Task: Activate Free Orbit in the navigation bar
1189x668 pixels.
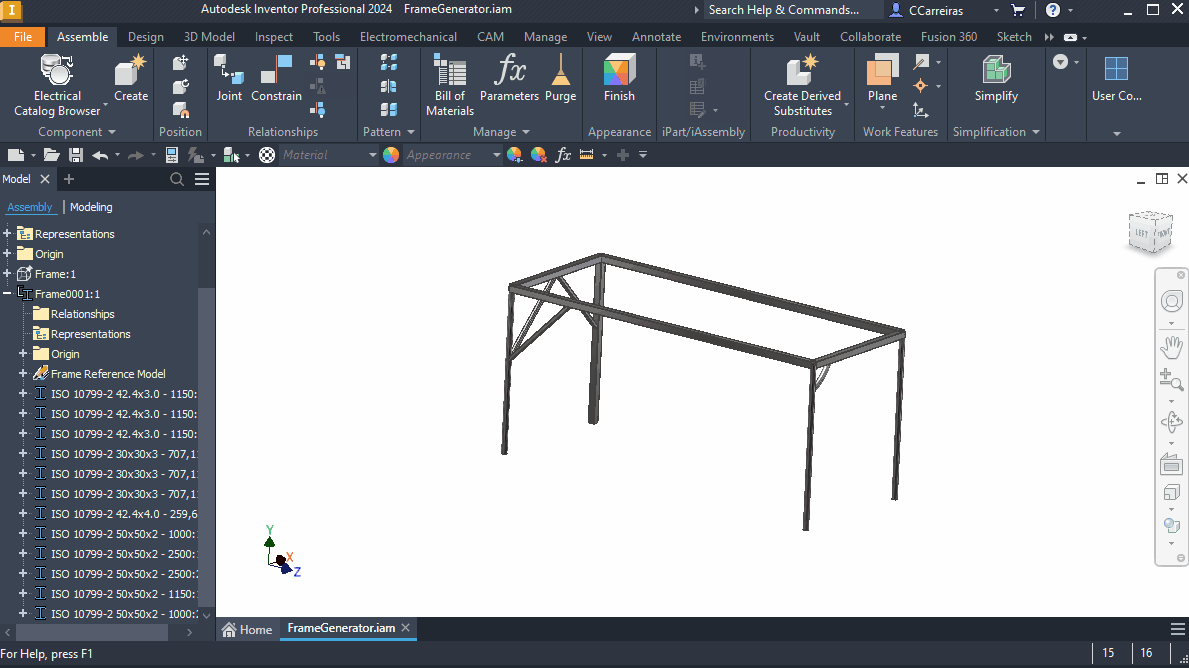Action: [1171, 422]
